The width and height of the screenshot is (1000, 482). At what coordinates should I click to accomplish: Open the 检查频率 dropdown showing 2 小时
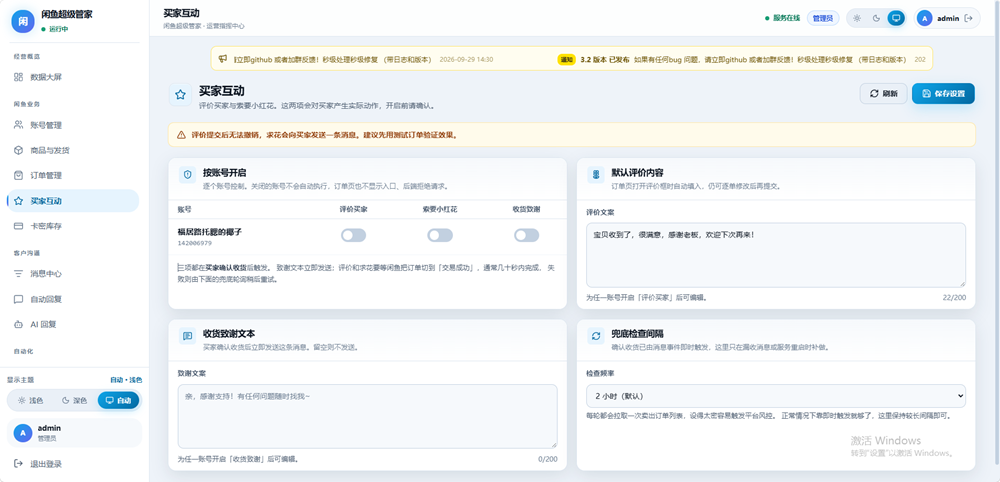click(x=776, y=396)
